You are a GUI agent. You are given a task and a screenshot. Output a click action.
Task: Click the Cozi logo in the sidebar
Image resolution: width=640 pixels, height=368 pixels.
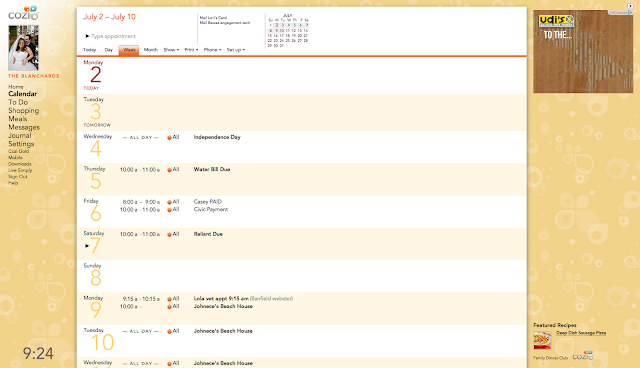pyautogui.click(x=23, y=13)
